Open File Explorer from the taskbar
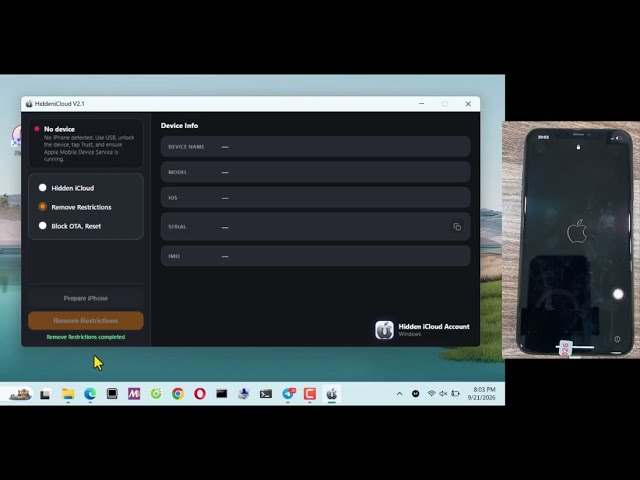This screenshot has height=480, width=640. [x=68, y=393]
